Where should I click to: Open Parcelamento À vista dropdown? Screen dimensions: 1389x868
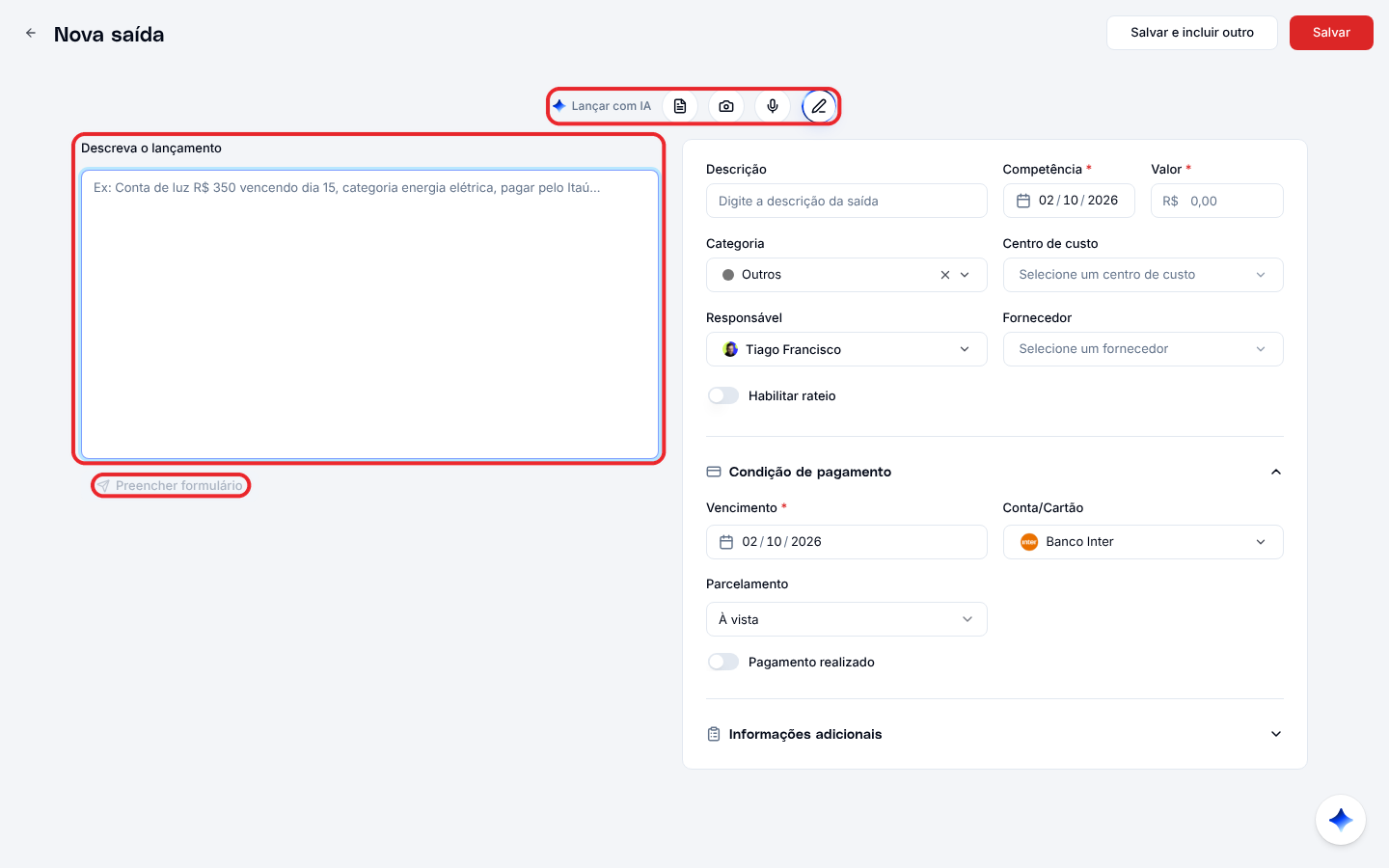tap(846, 619)
